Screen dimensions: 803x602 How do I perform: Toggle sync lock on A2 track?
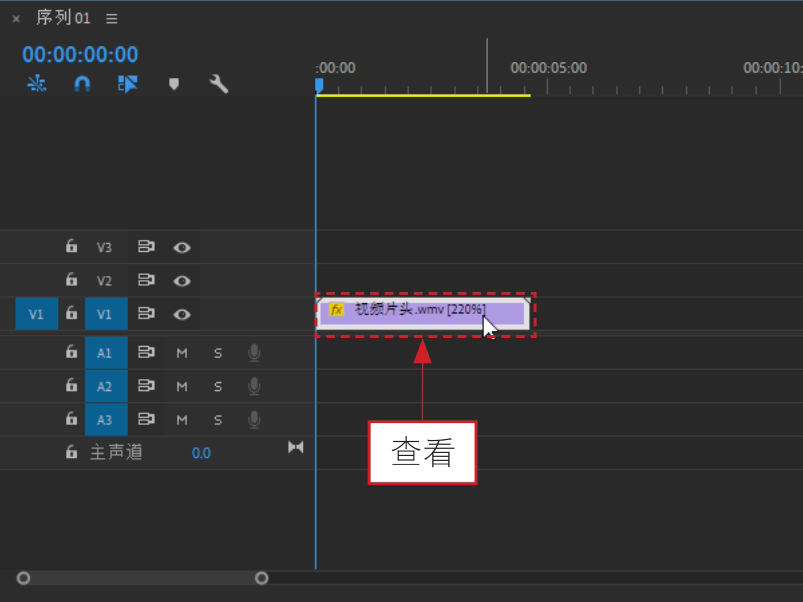(146, 385)
